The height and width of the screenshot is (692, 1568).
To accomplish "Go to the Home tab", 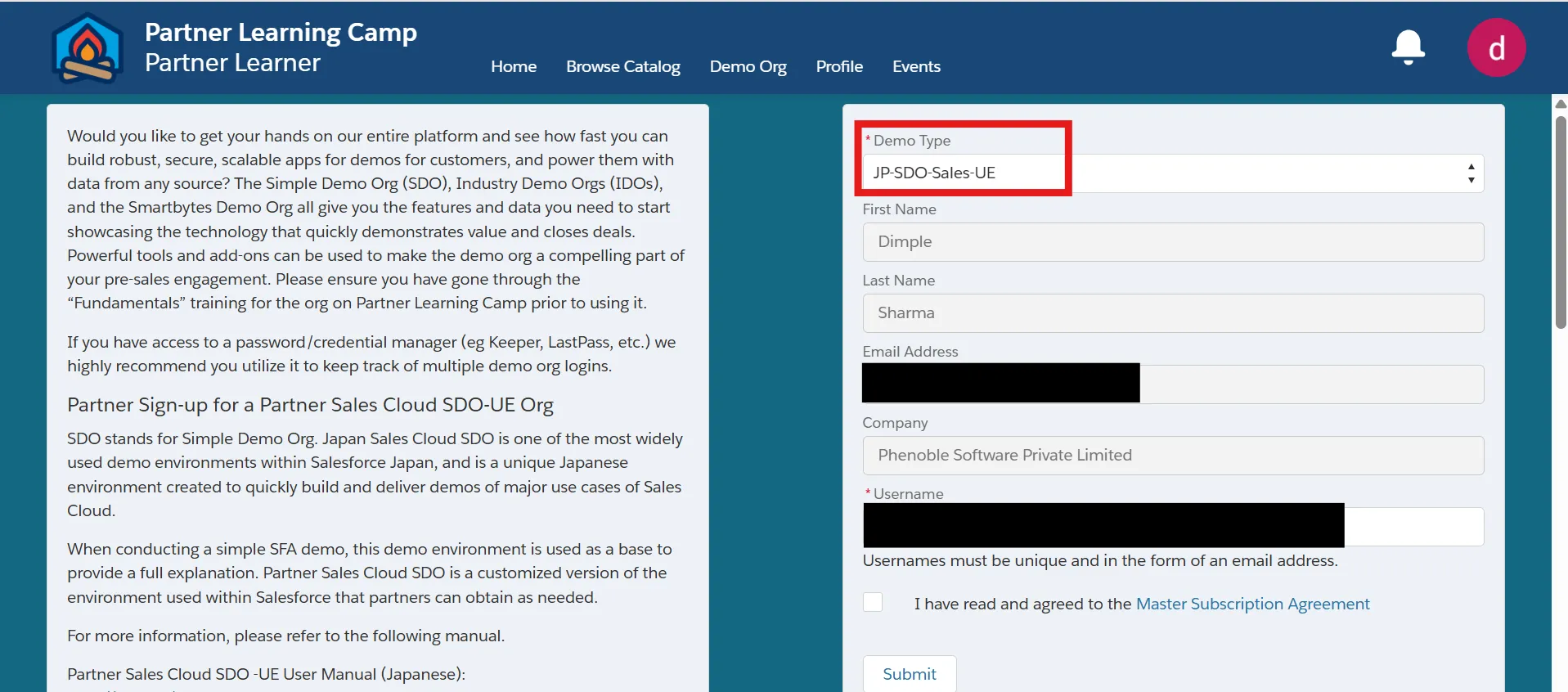I will click(513, 67).
